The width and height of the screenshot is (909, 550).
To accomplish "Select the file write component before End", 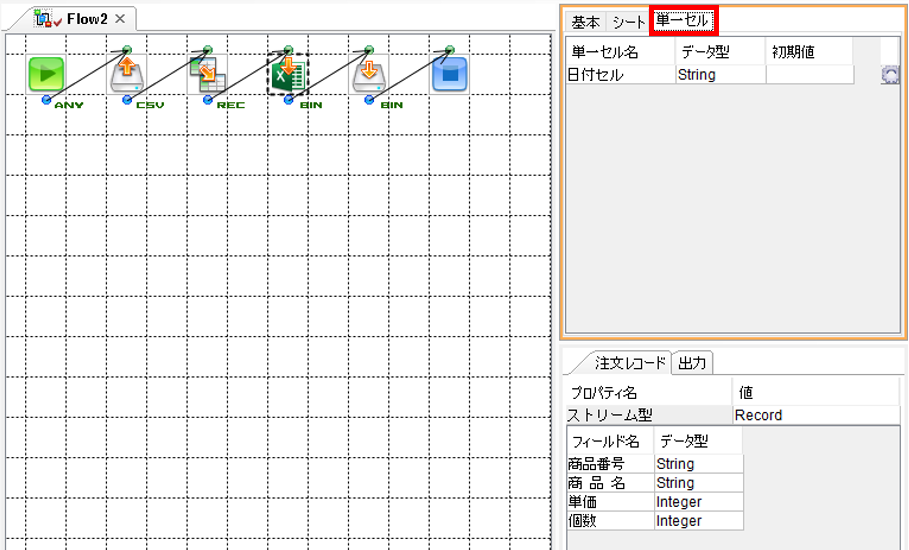I will point(369,74).
